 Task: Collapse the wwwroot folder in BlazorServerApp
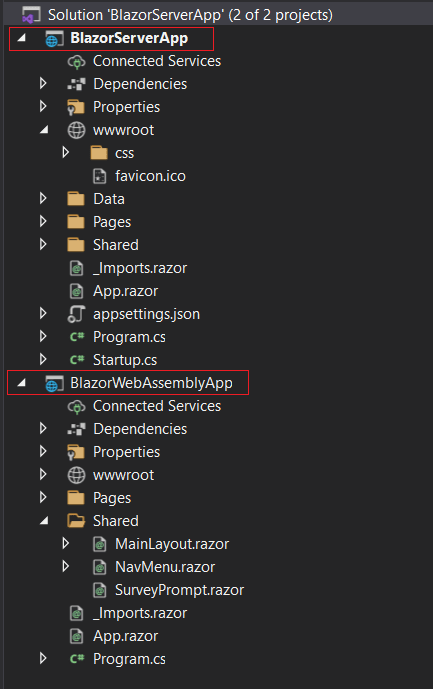44,130
